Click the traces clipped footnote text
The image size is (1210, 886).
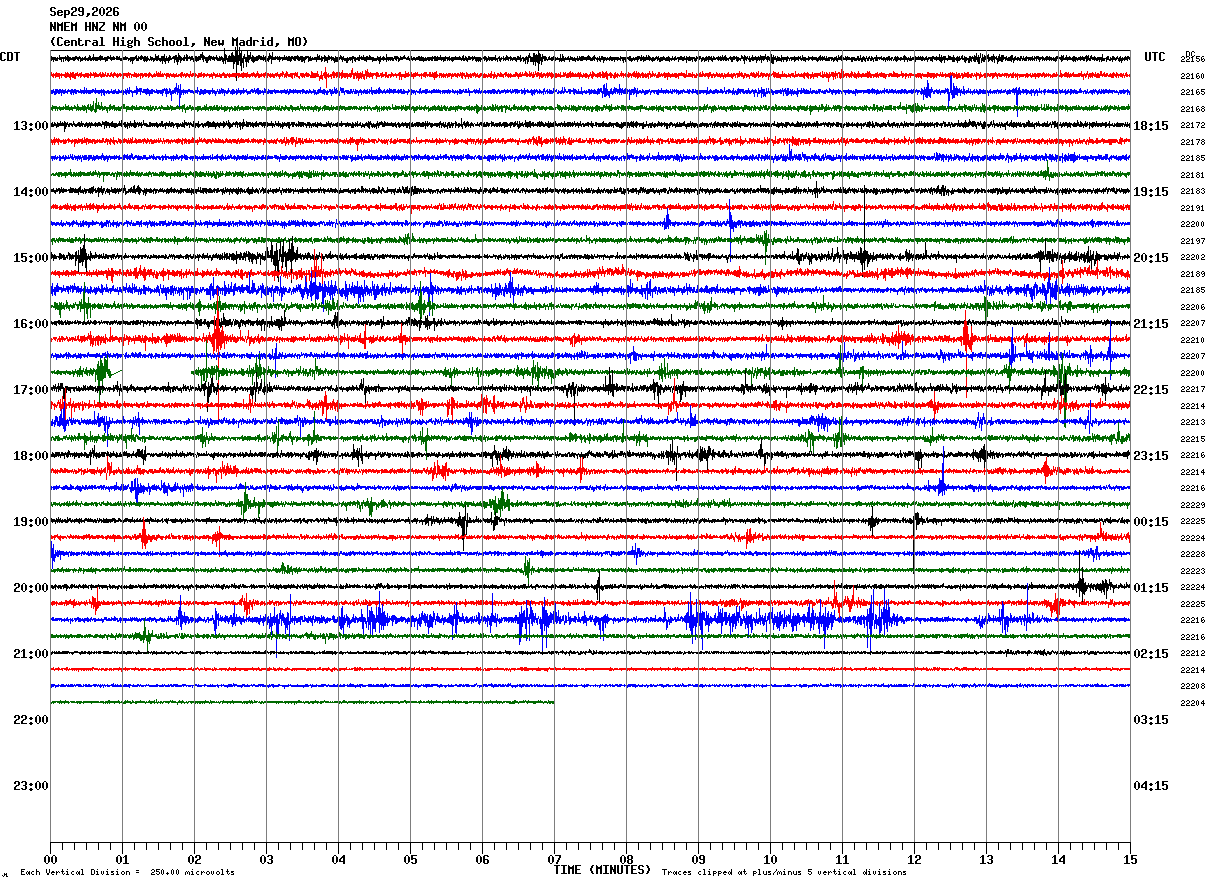[784, 872]
